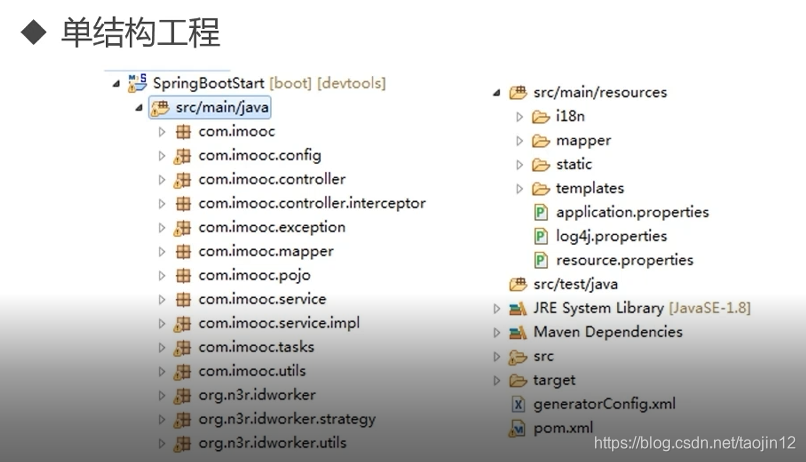The height and width of the screenshot is (462, 806).
Task: Select the pom.xml file name
Action: 563,428
